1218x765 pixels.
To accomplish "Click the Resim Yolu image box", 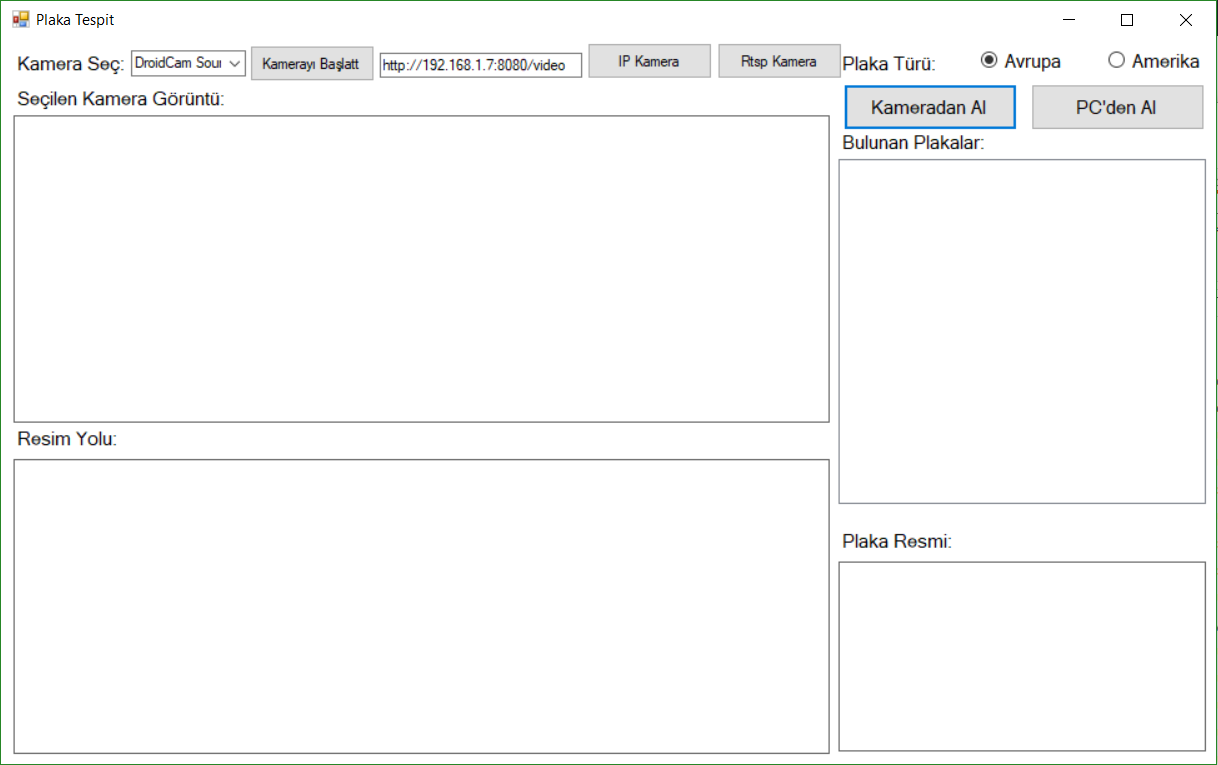I will coord(421,606).
